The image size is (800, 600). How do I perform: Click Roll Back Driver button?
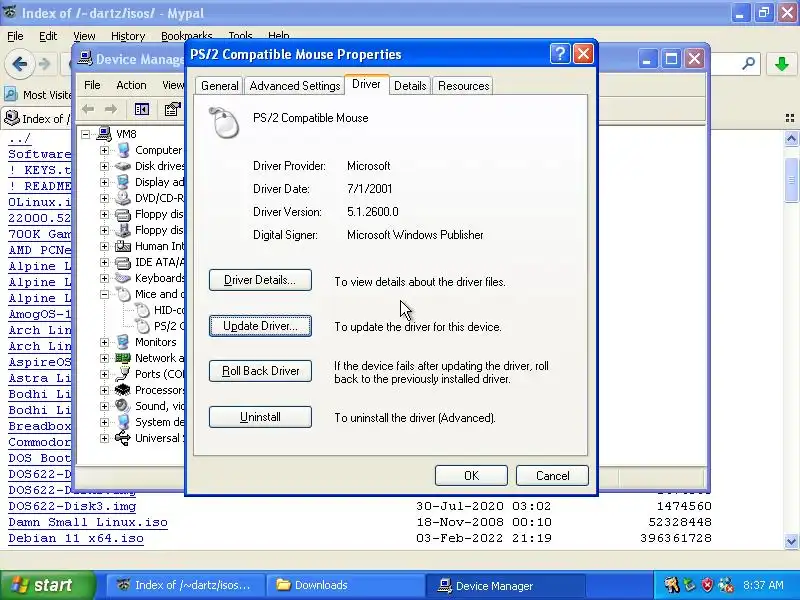[x=260, y=371]
